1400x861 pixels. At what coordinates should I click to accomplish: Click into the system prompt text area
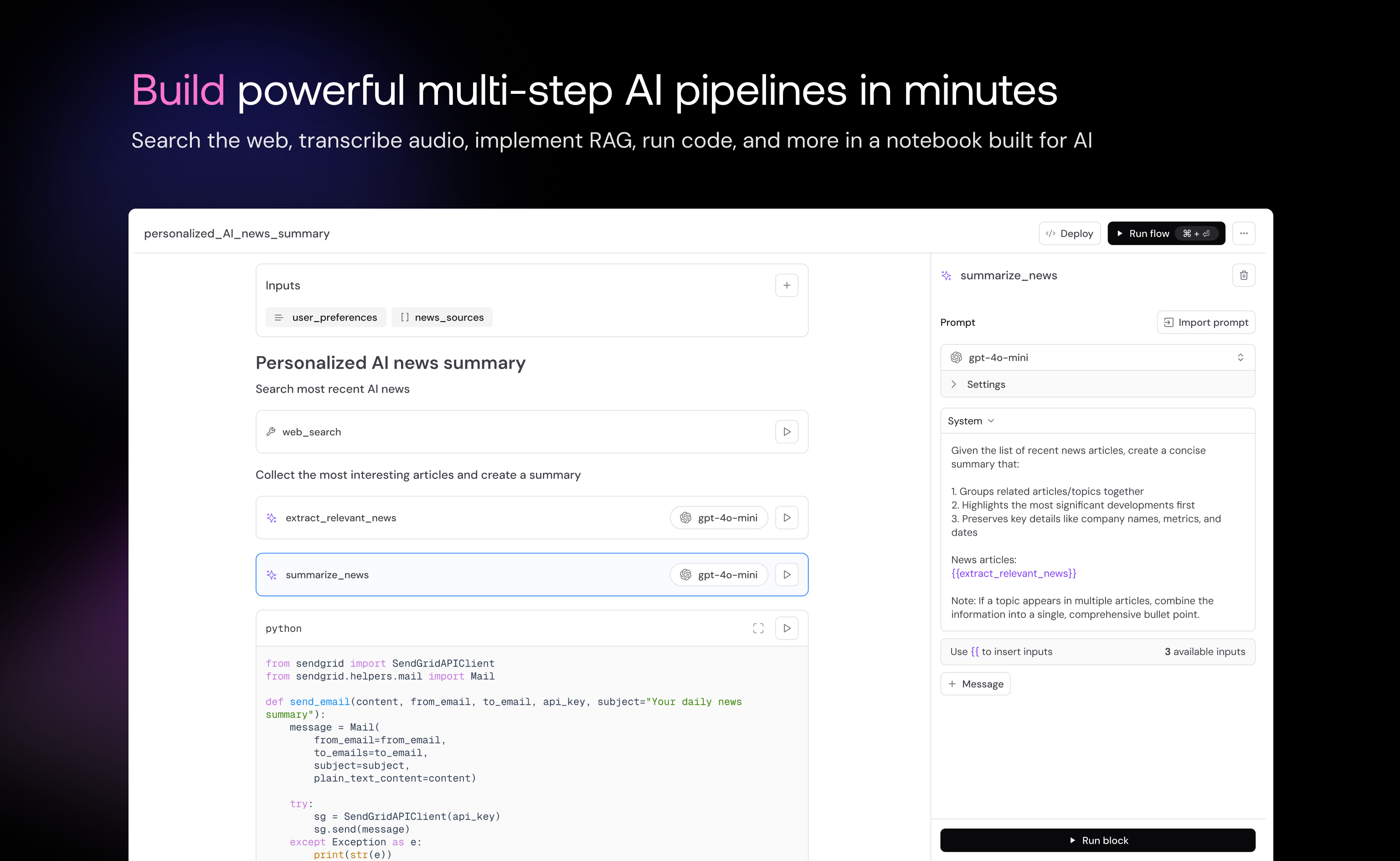1097,532
